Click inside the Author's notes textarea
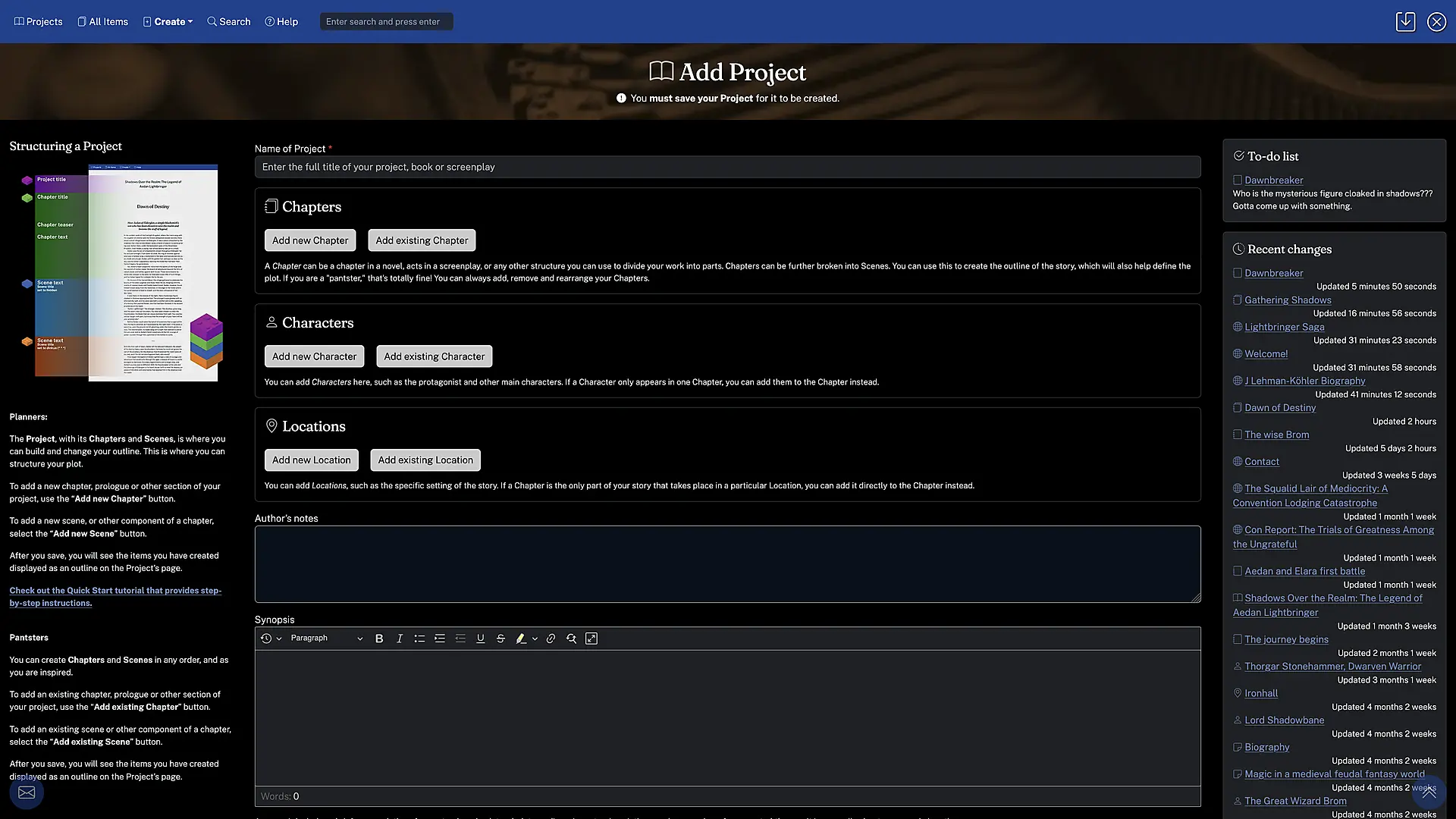This screenshot has width=1456, height=819. click(727, 564)
